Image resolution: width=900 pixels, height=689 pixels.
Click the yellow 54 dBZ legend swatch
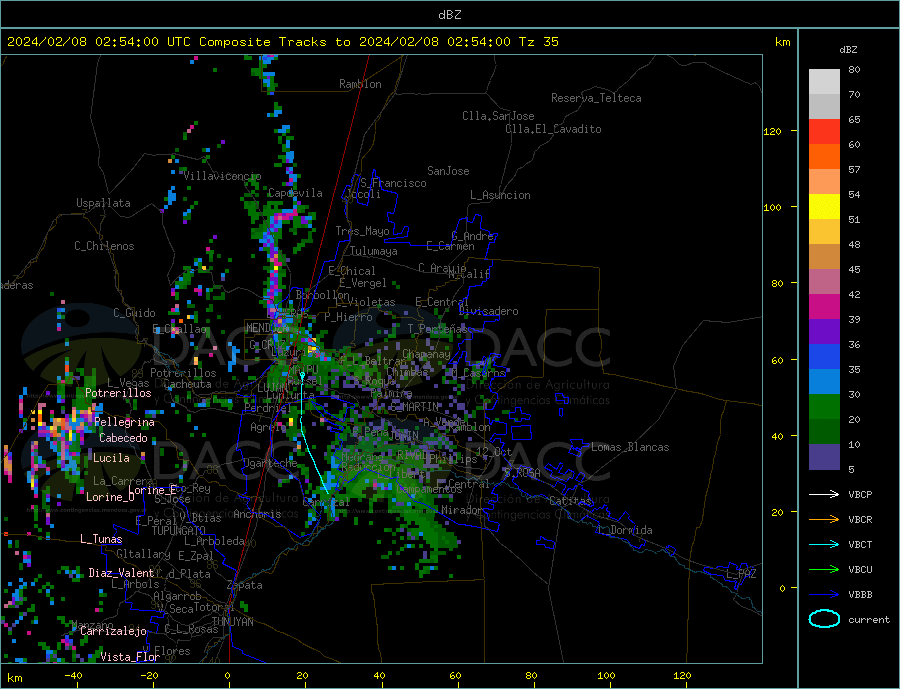tap(824, 207)
